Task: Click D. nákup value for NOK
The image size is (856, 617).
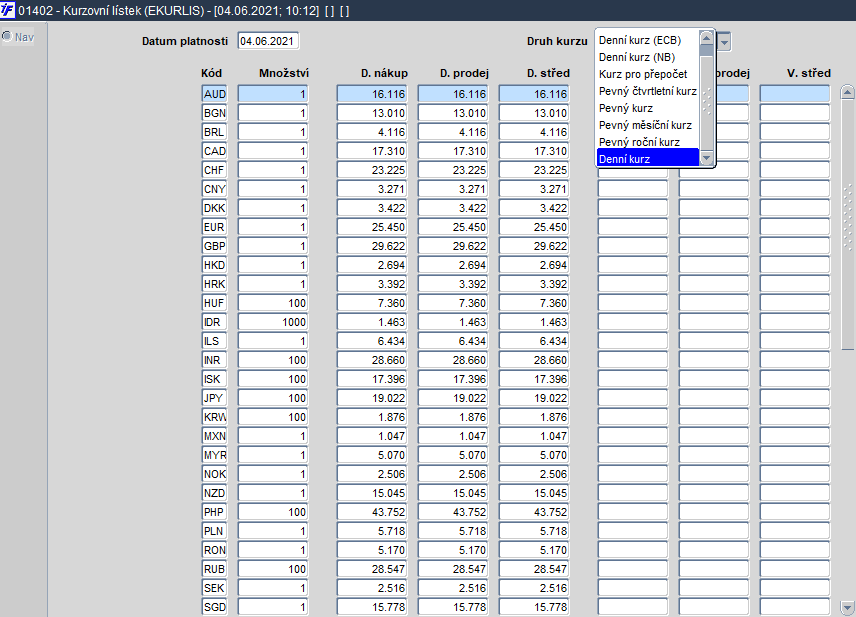Action: pos(372,474)
